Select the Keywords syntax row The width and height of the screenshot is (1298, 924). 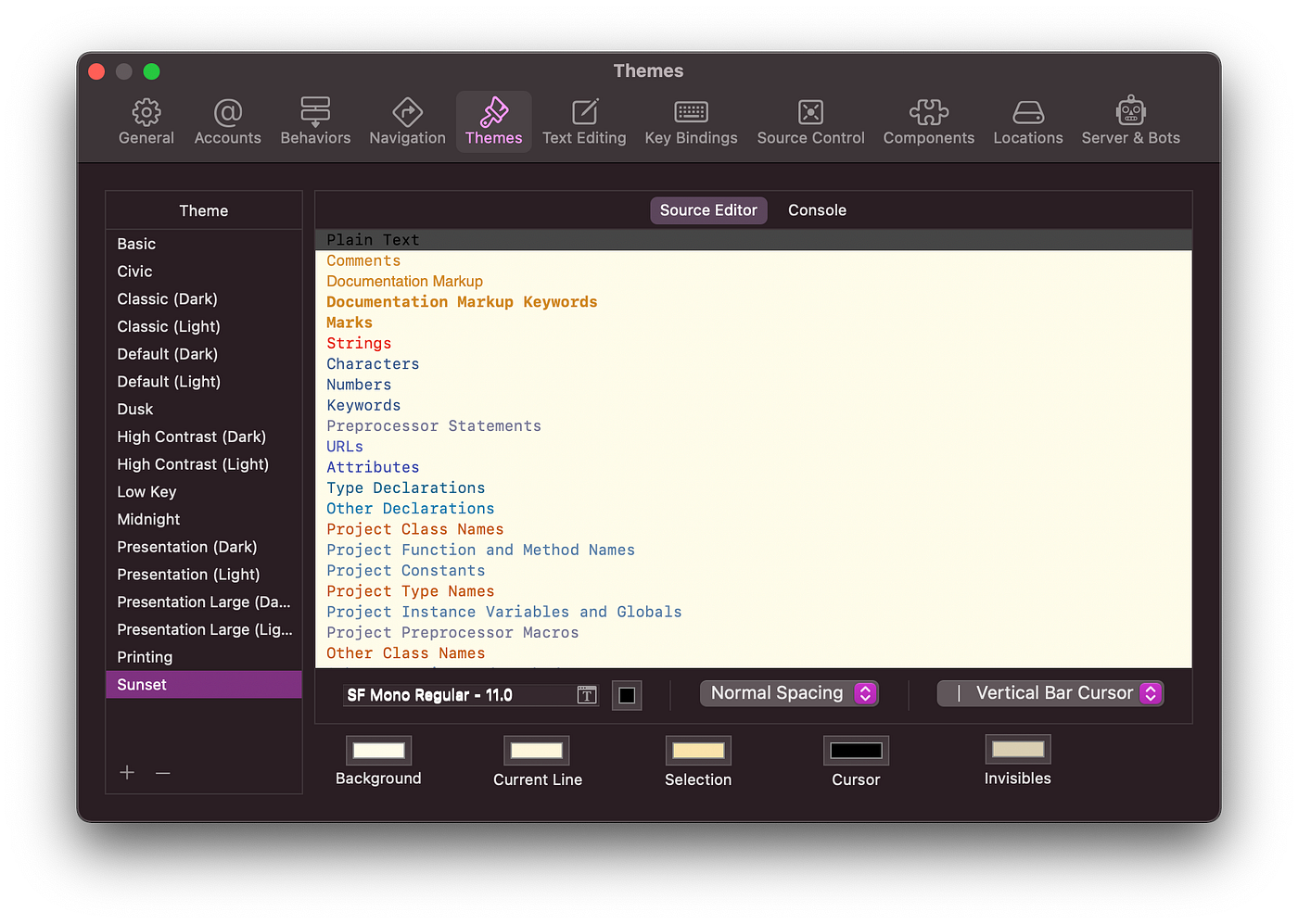click(x=753, y=406)
